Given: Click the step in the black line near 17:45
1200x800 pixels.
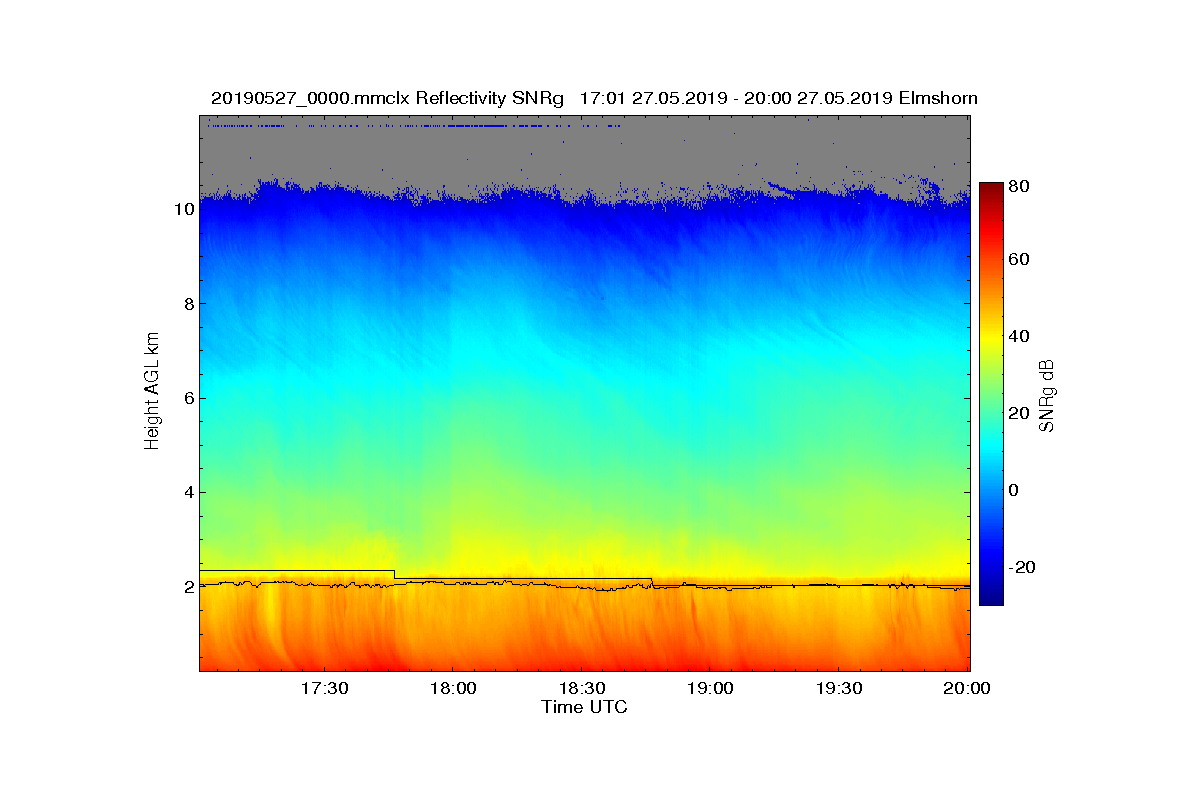Looking at the screenshot, I should click(394, 575).
